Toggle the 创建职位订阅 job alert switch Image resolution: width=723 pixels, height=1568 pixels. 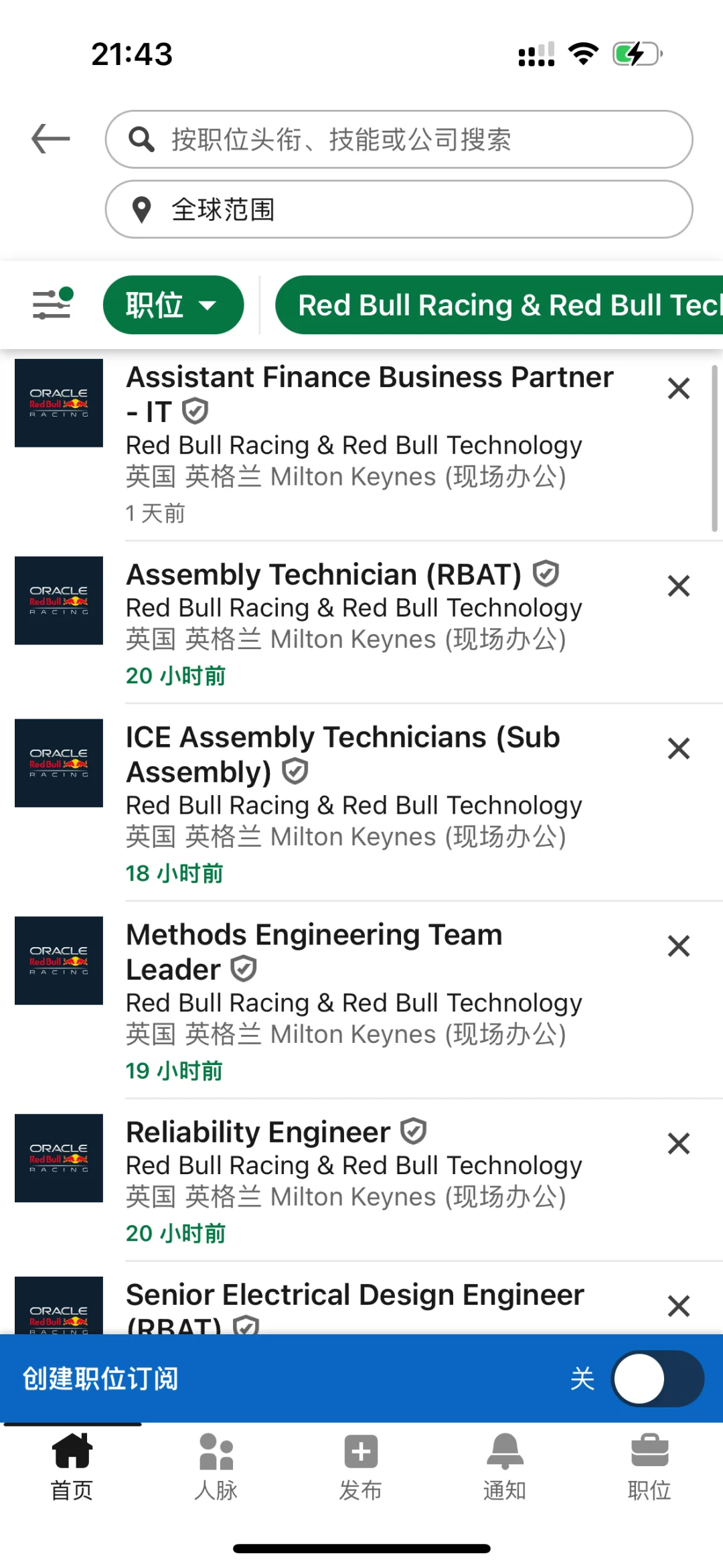point(657,1378)
